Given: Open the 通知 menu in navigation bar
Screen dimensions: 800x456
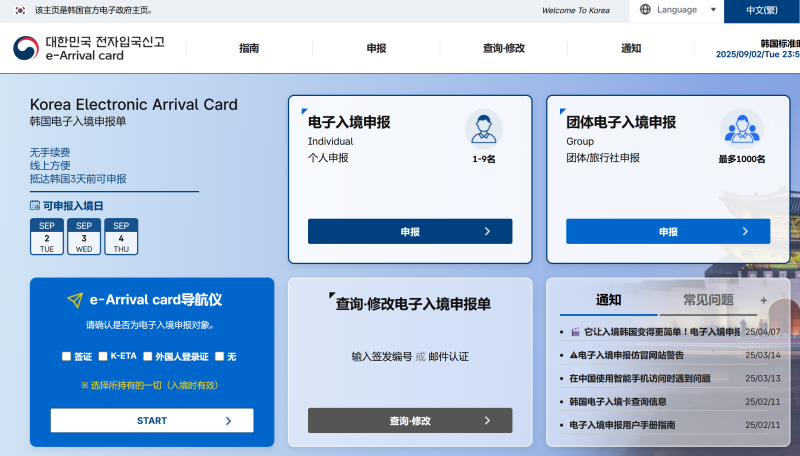Looking at the screenshot, I should (x=631, y=48).
